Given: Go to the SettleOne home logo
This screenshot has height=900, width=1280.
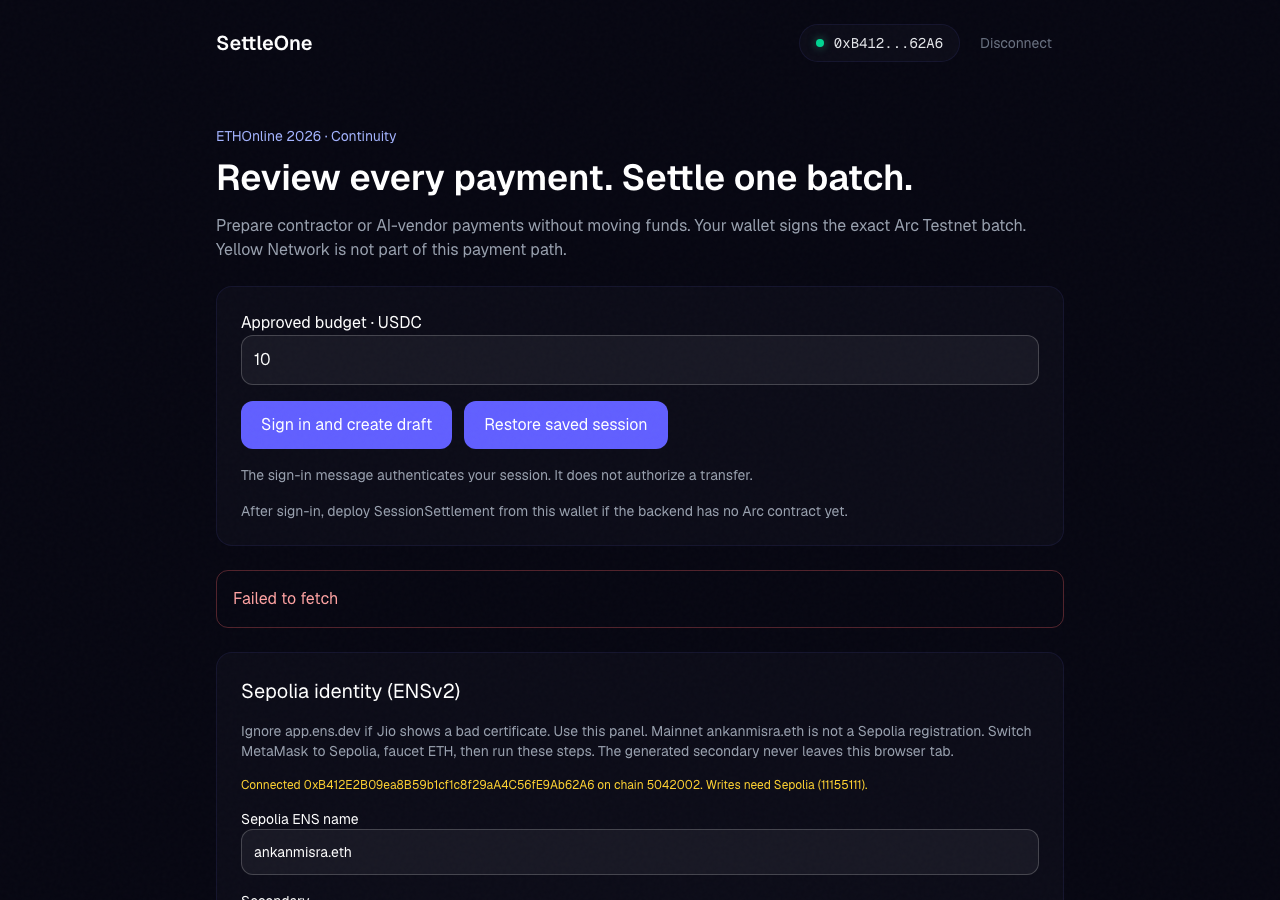Looking at the screenshot, I should 264,43.
